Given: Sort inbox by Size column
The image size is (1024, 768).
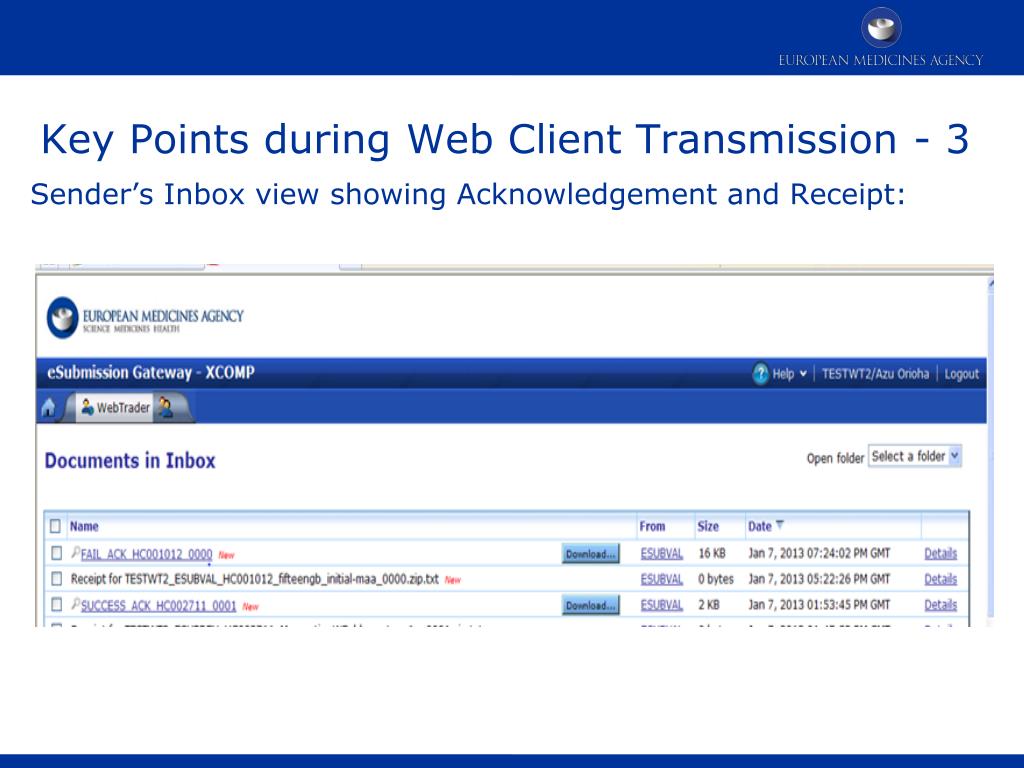Looking at the screenshot, I should [708, 526].
